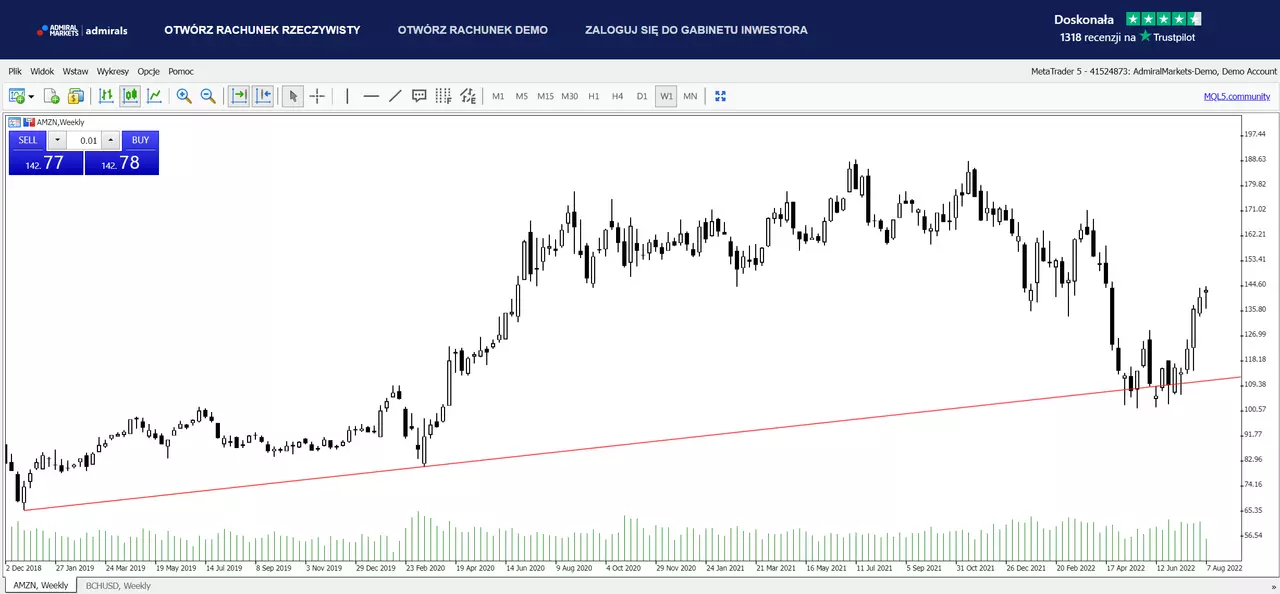1280x594 pixels.
Task: Select the bar chart display icon
Action: pyautogui.click(x=106, y=96)
